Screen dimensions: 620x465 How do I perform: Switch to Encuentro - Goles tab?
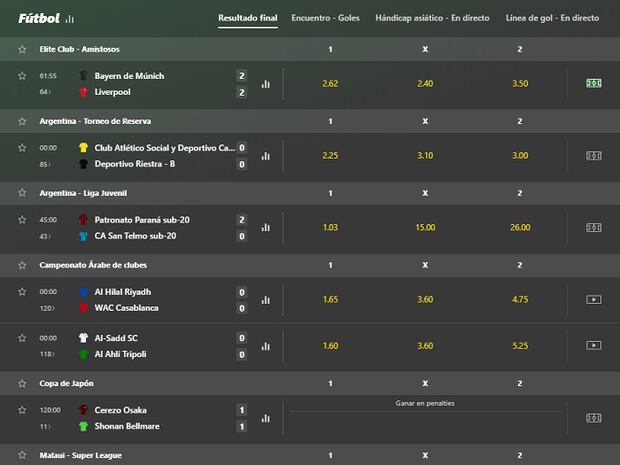point(326,18)
